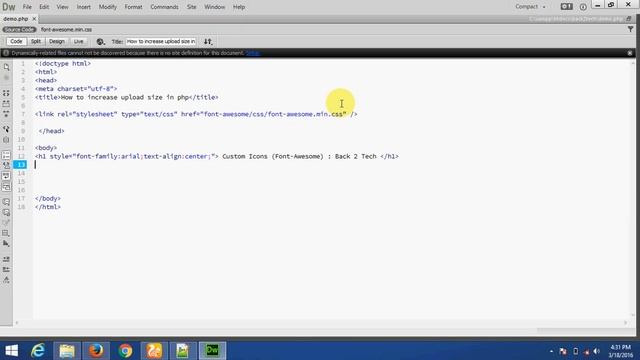
Task: Switch to Live view
Action: click(78, 41)
